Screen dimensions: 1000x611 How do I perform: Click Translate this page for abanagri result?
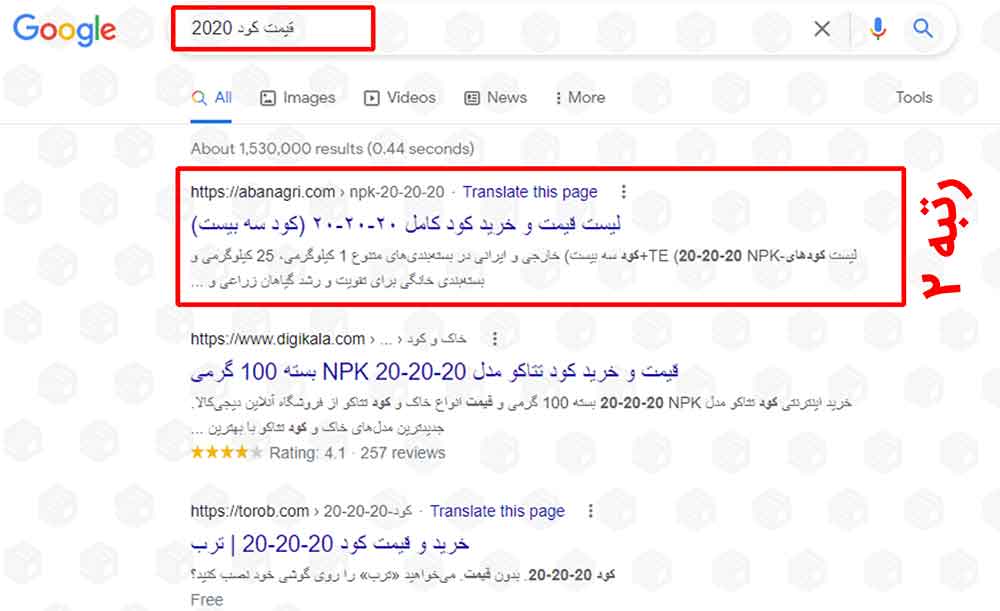pos(530,192)
